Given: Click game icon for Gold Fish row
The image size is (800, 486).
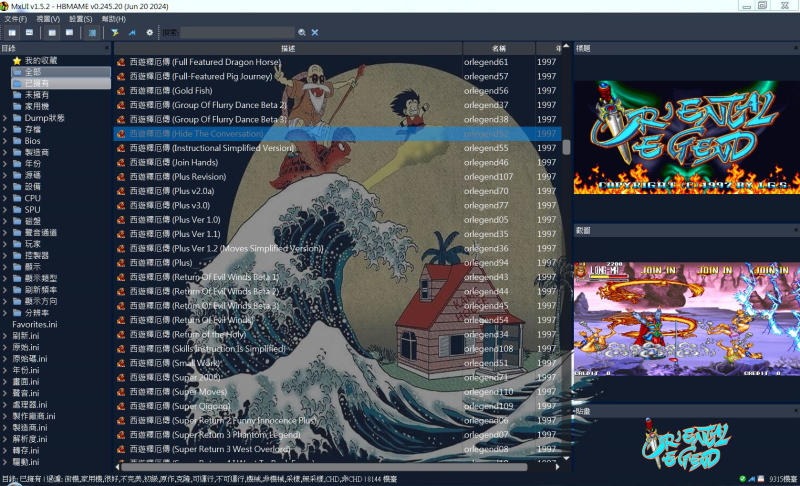Looking at the screenshot, I should pyautogui.click(x=121, y=91).
